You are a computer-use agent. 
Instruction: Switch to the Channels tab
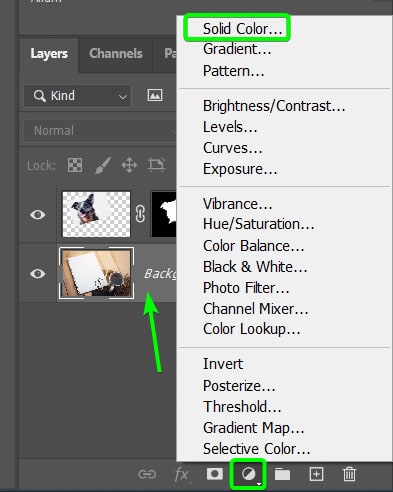[x=116, y=53]
